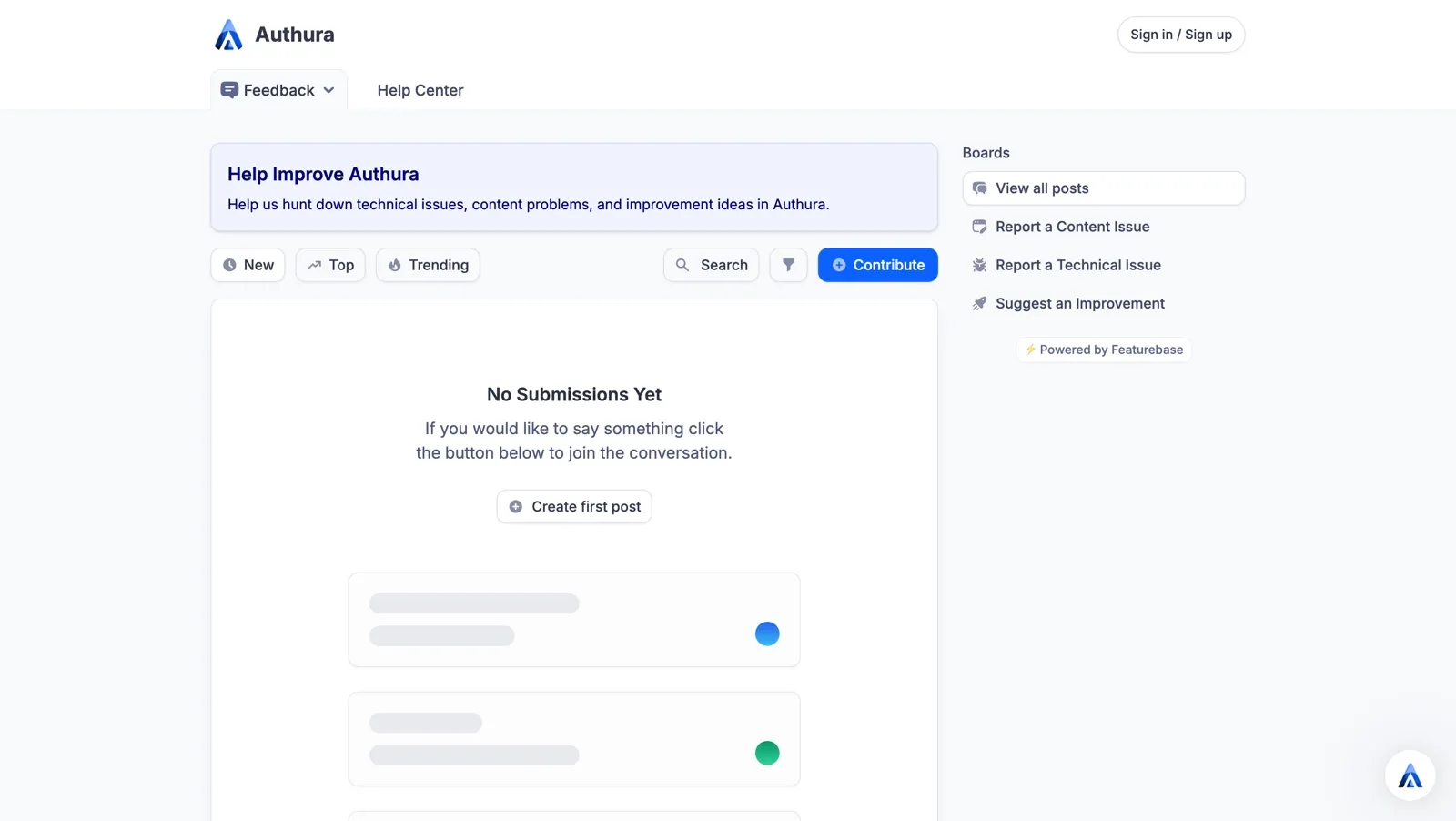Open Suggest an Improvement board
Image resolution: width=1456 pixels, height=821 pixels.
[1104, 303]
